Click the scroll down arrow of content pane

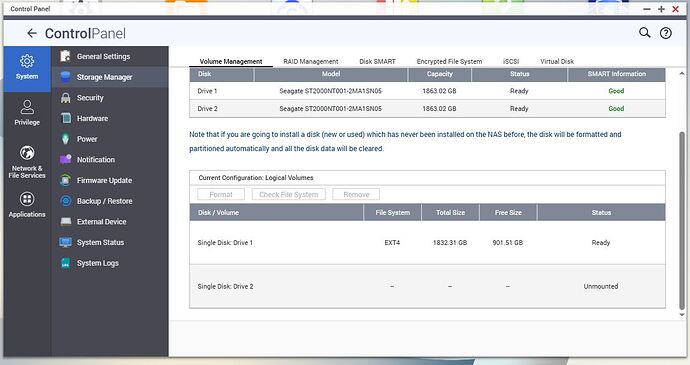[x=682, y=315]
